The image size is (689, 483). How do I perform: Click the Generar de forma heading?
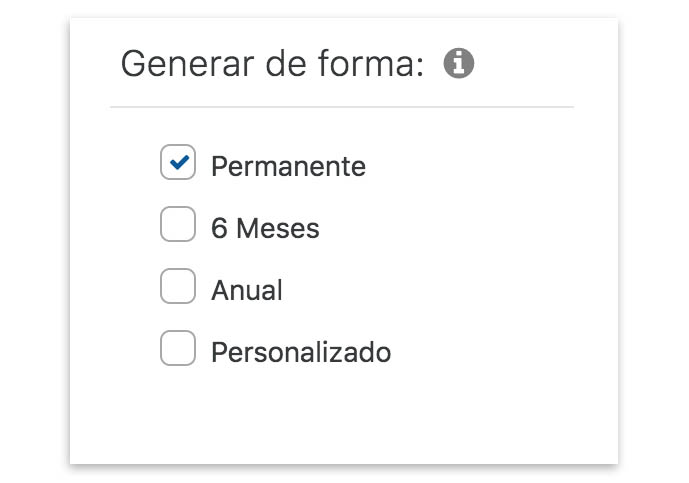click(273, 64)
